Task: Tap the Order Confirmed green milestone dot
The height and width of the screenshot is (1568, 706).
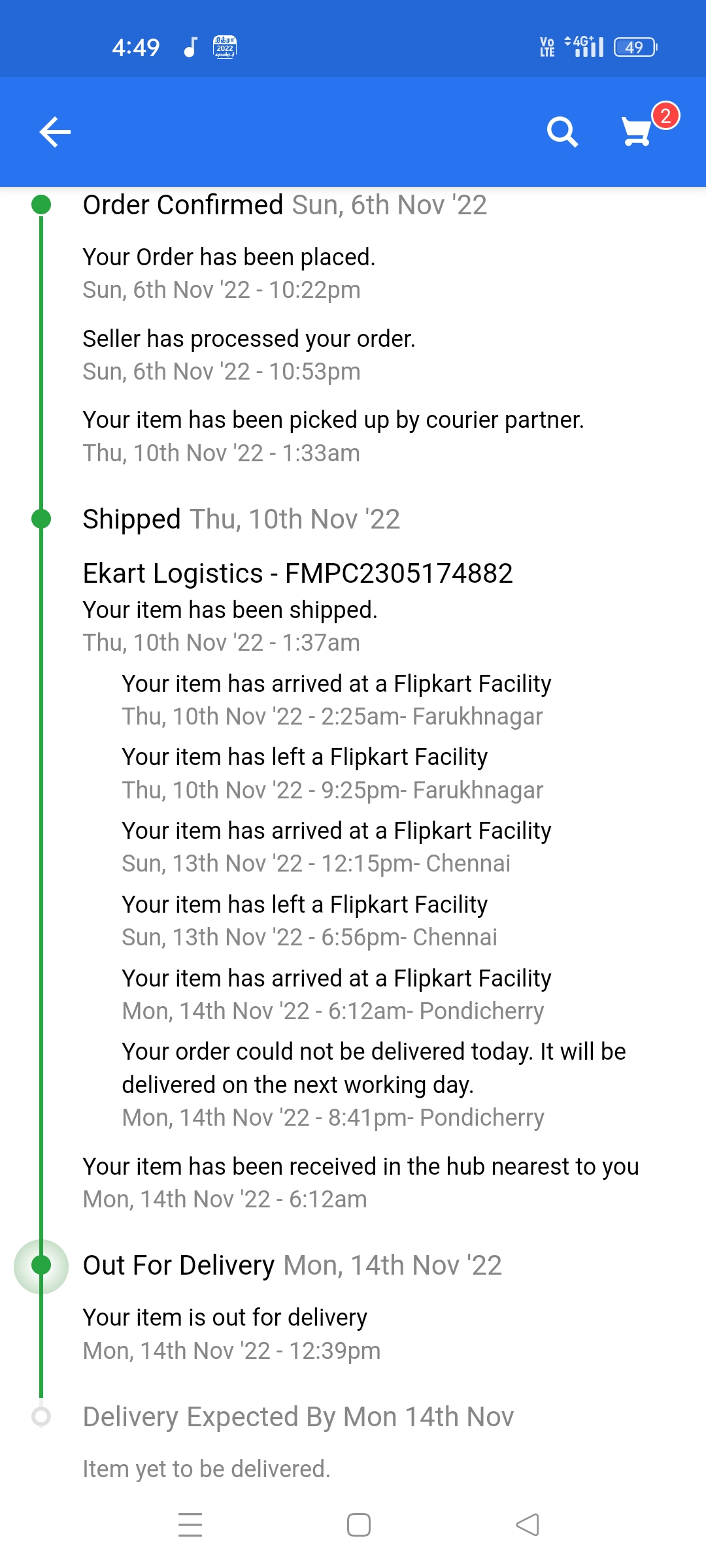Action: [x=41, y=204]
